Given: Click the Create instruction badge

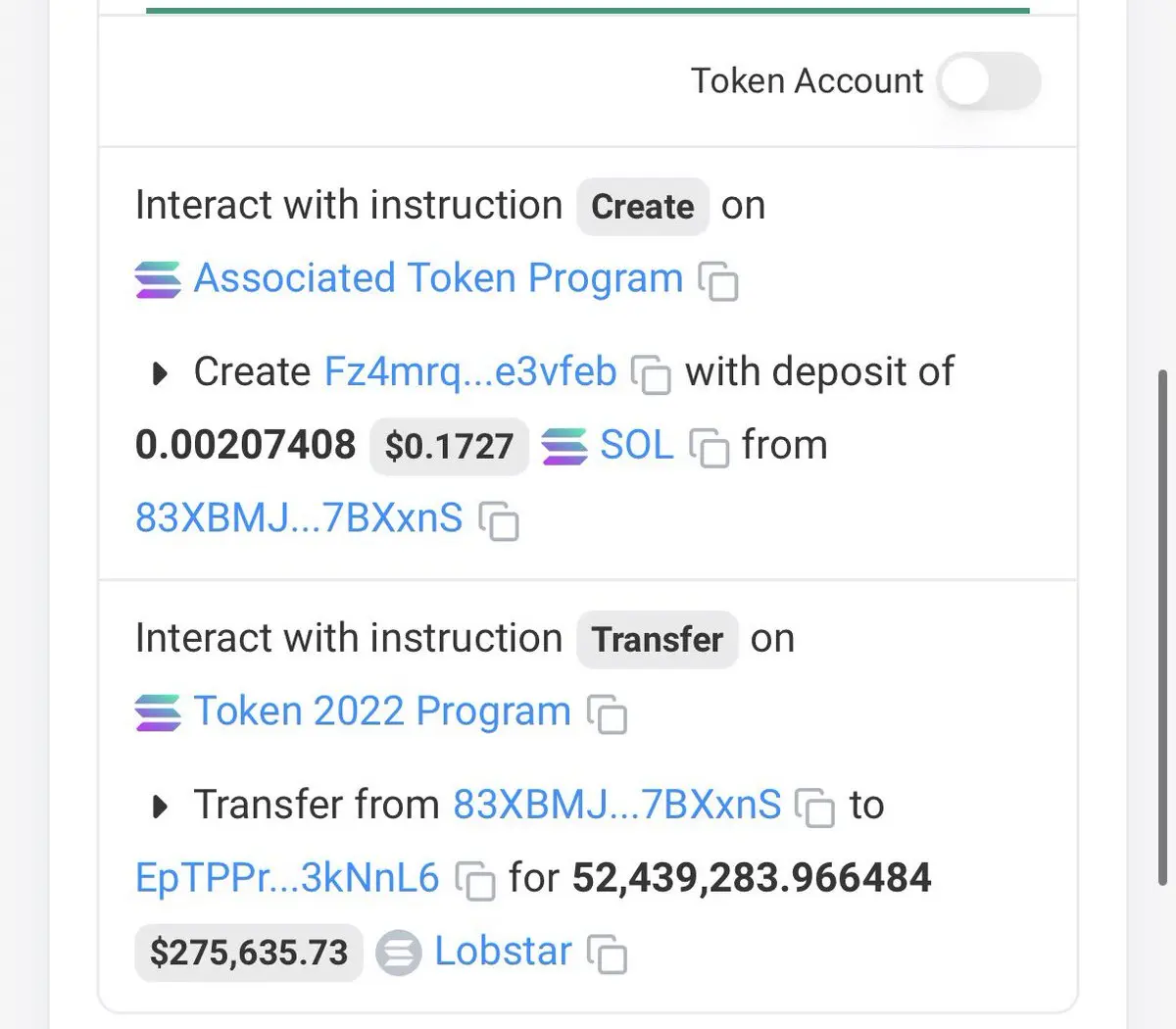Looking at the screenshot, I should point(643,207).
